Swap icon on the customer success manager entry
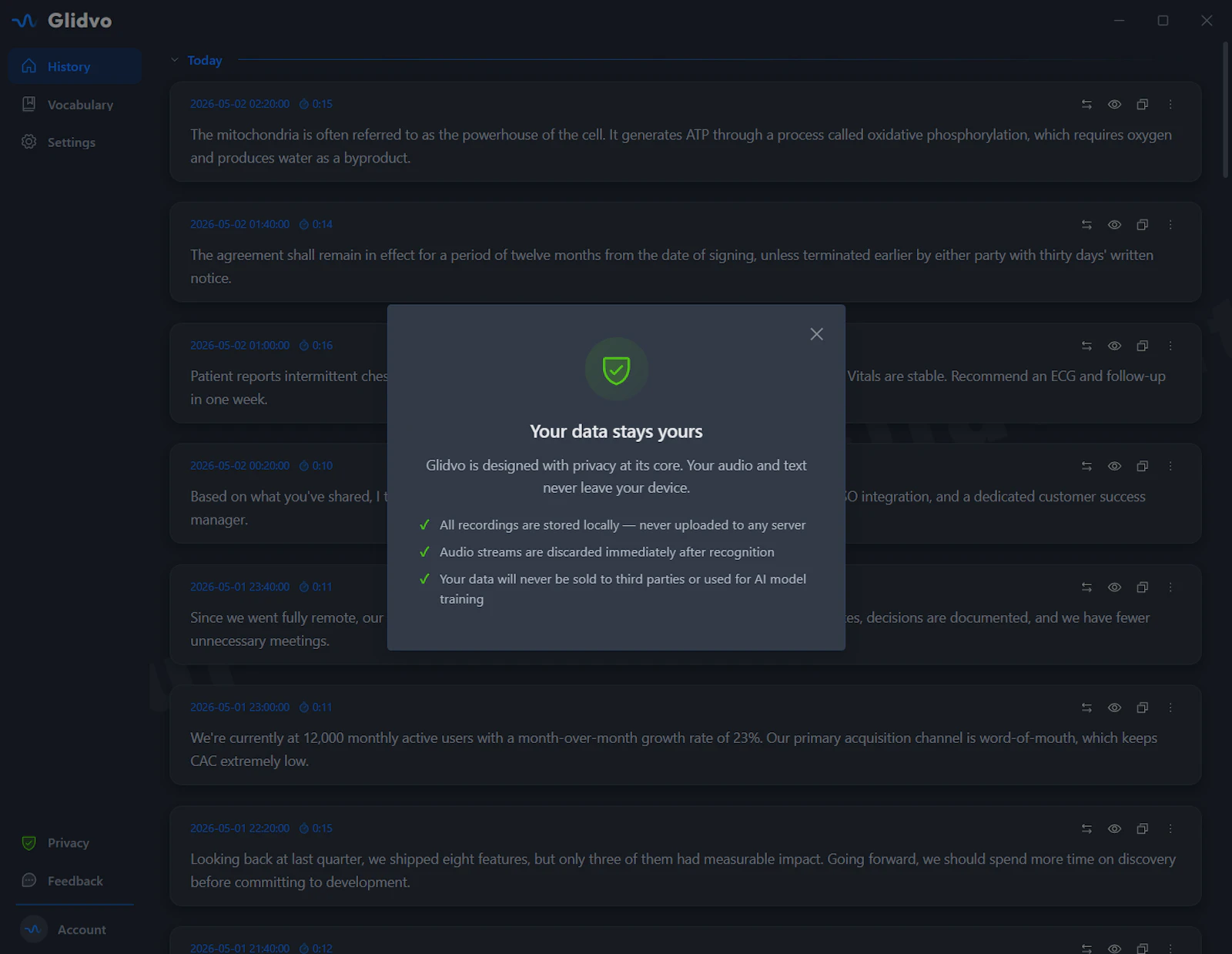This screenshot has width=1232, height=954. pyautogui.click(x=1086, y=466)
